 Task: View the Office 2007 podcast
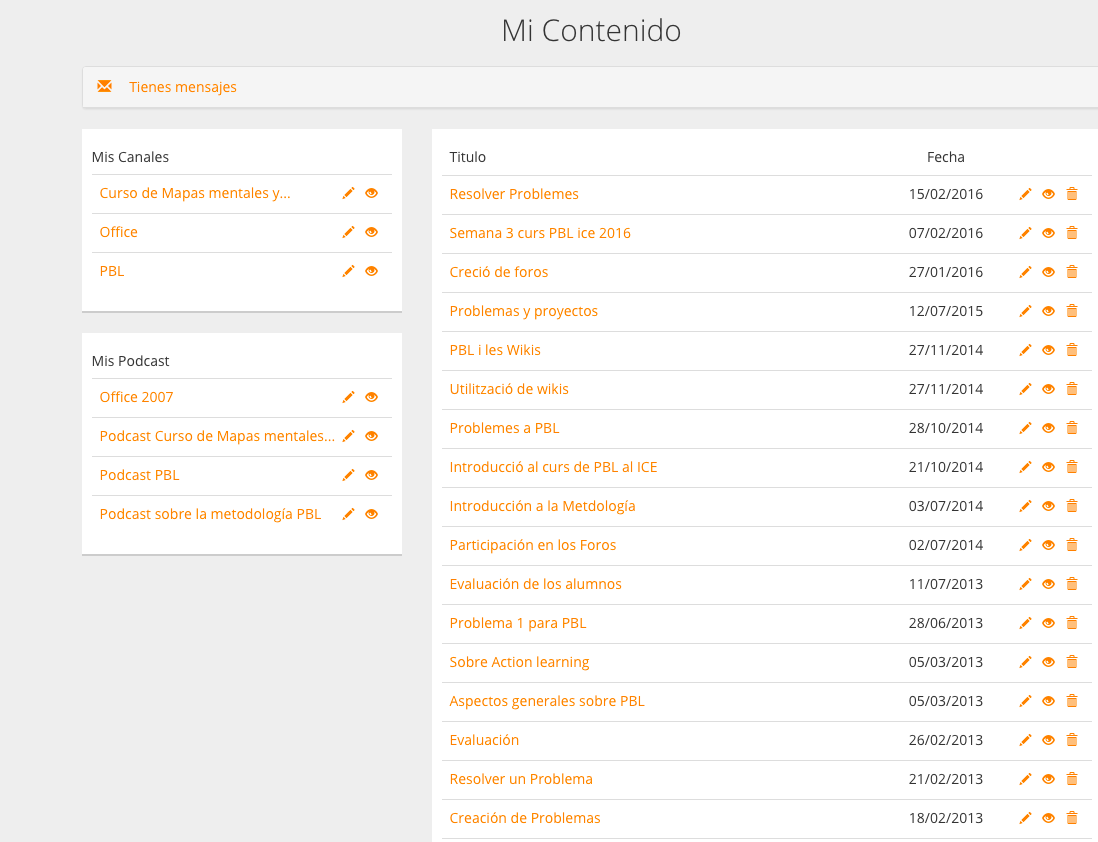pyautogui.click(x=372, y=398)
